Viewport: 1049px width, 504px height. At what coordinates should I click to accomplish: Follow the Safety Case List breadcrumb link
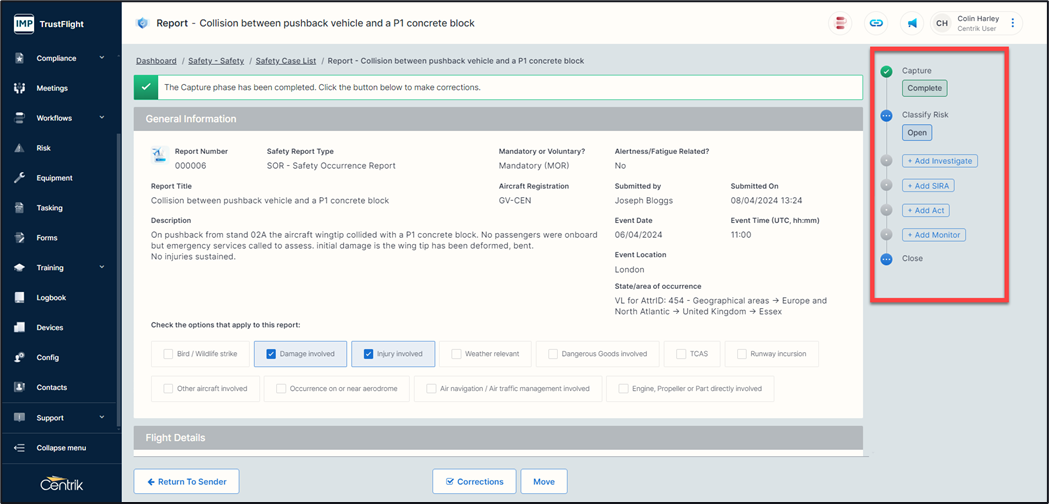pos(285,61)
